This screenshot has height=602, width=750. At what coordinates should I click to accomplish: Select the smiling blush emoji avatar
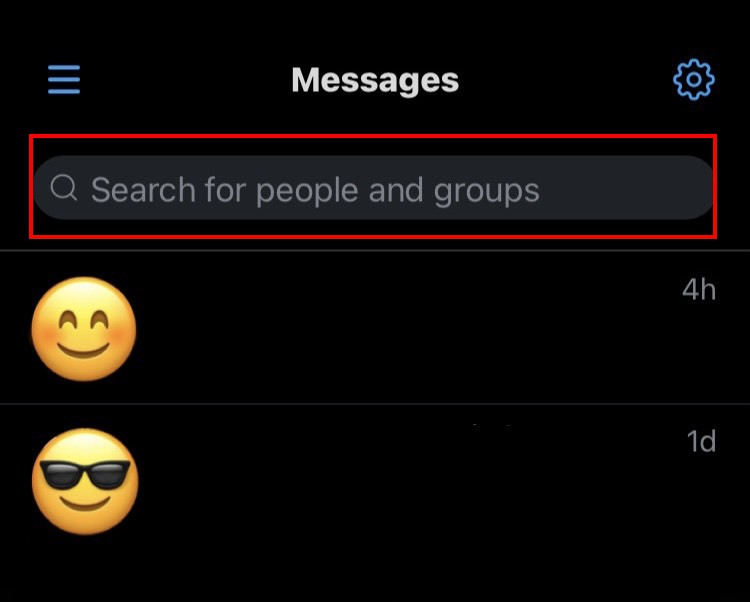(84, 329)
